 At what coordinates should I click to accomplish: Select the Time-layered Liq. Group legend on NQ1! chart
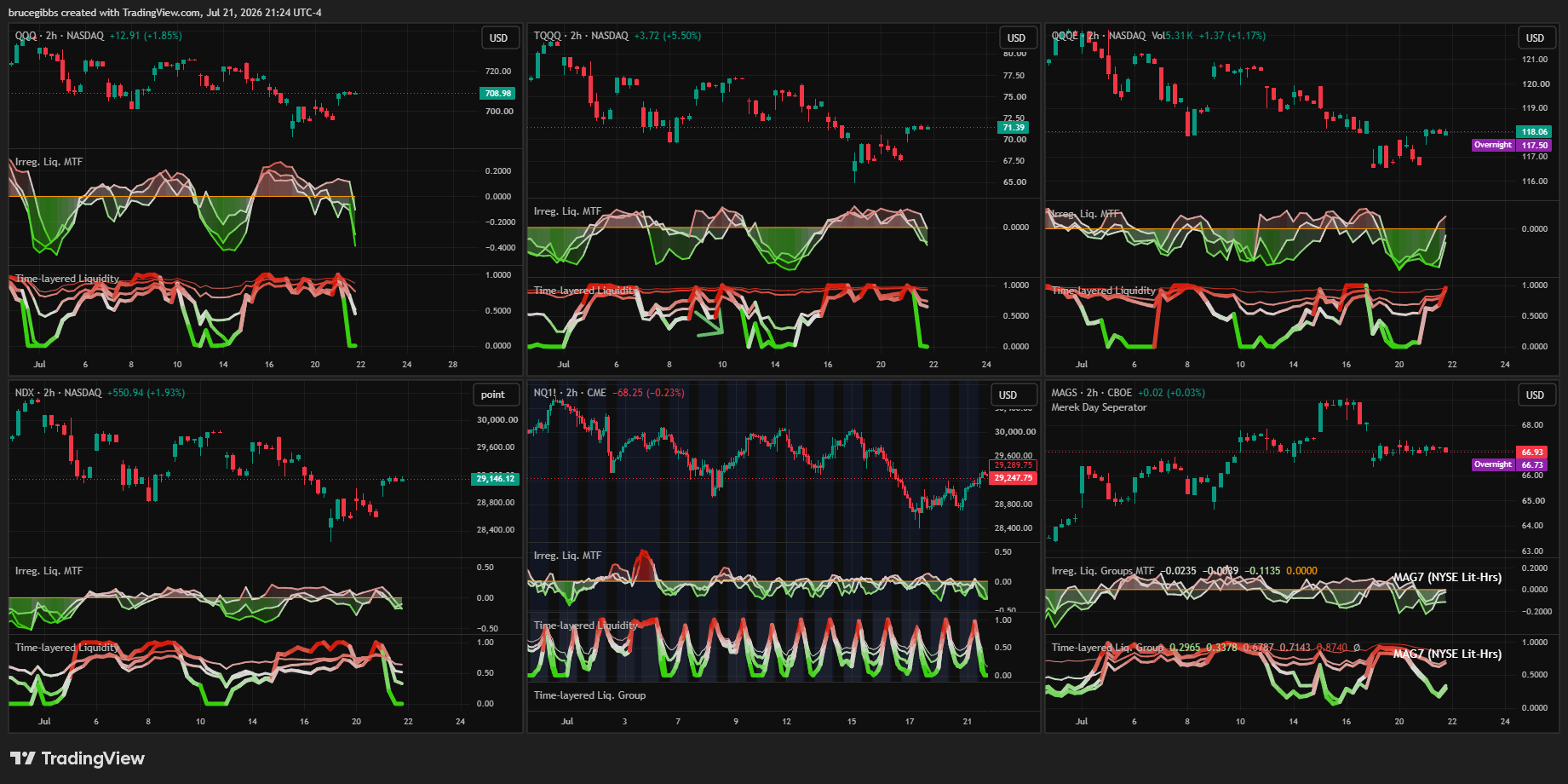point(589,695)
